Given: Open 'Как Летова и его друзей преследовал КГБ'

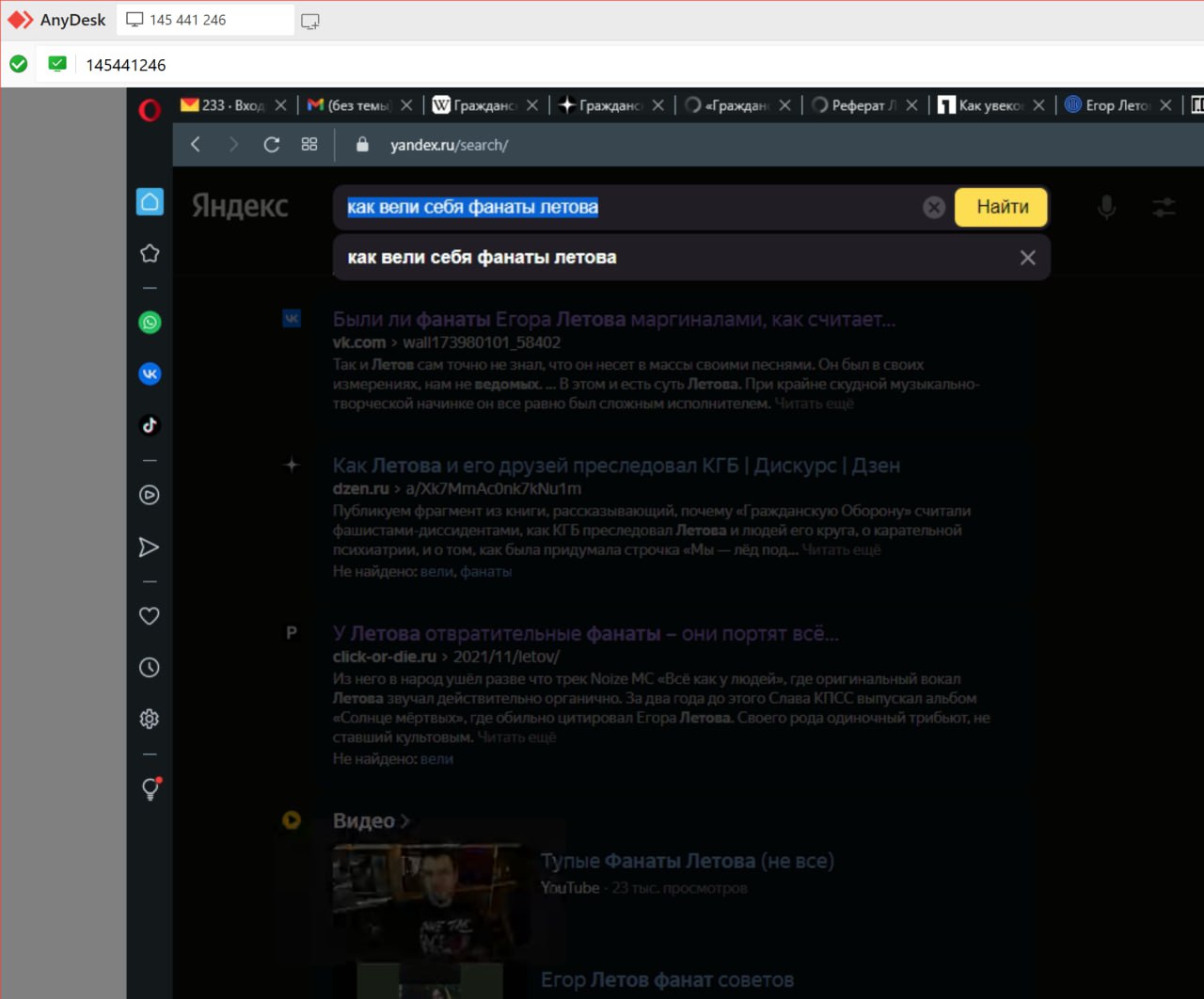Looking at the screenshot, I should pos(616,466).
